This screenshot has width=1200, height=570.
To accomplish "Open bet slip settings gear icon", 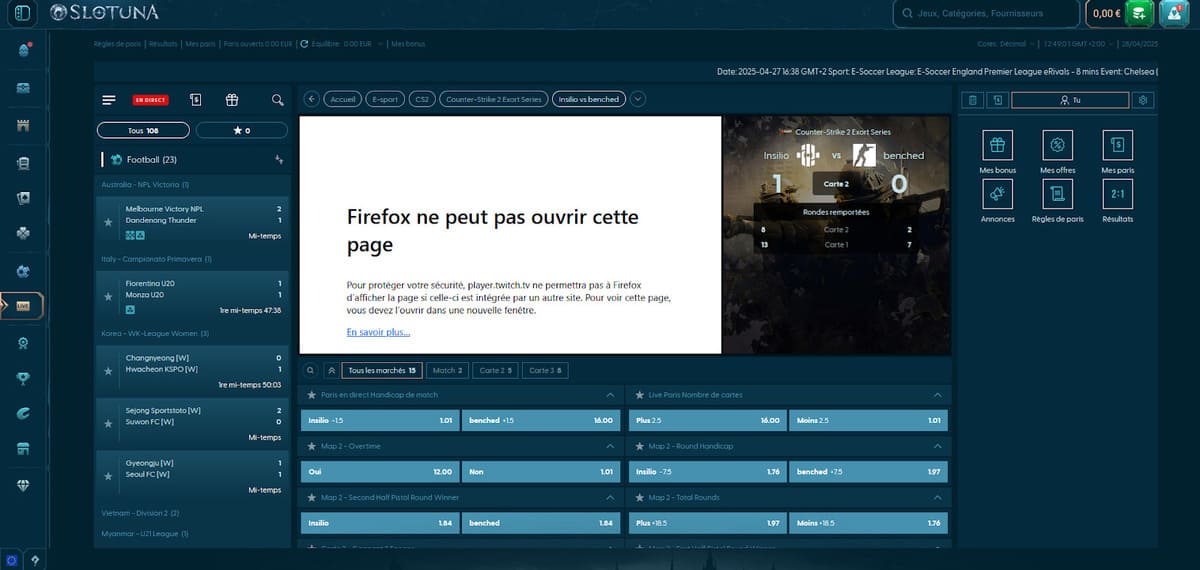I will (x=1145, y=100).
